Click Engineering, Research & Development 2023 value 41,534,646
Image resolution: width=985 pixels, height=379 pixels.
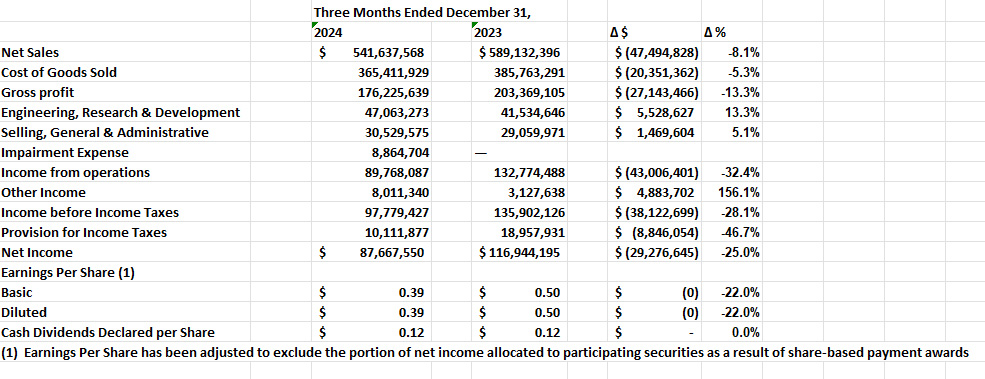pos(532,113)
